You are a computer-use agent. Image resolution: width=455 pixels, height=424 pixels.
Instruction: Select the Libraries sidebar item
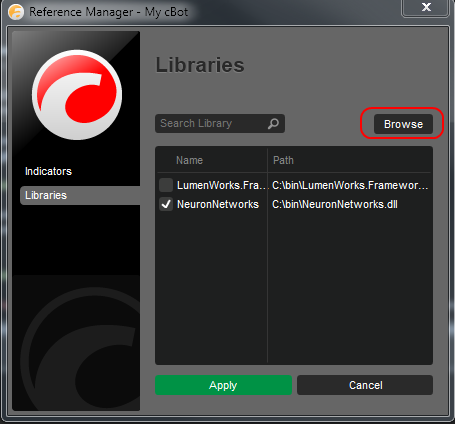(x=80, y=195)
